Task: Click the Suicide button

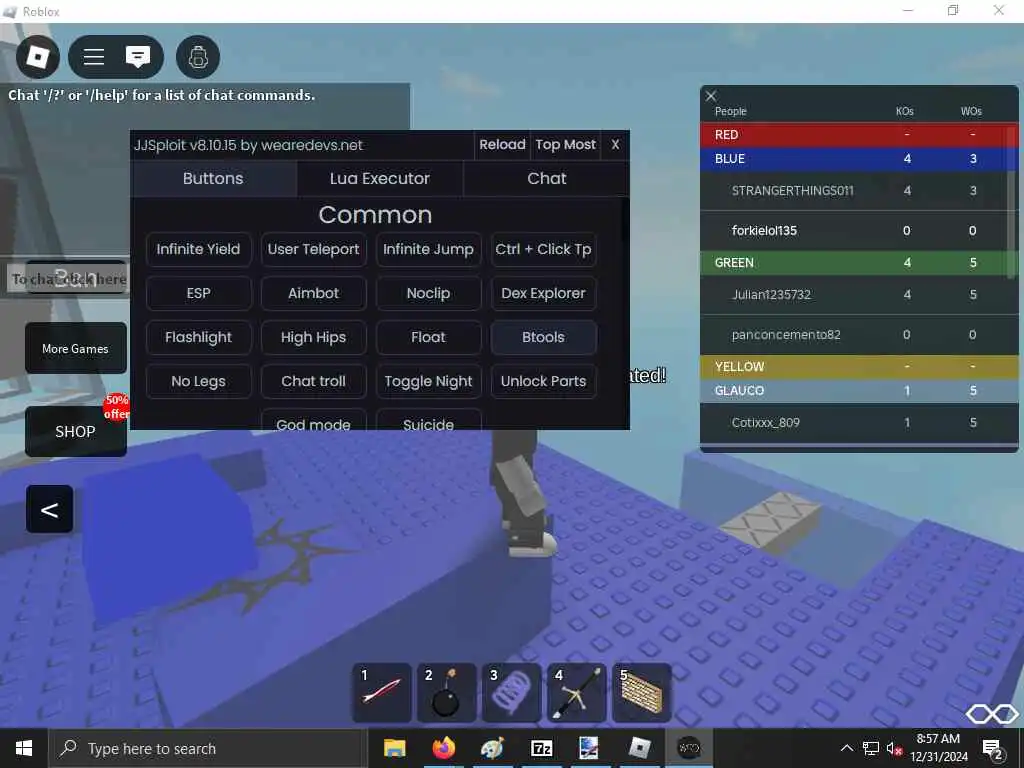Action: click(428, 420)
